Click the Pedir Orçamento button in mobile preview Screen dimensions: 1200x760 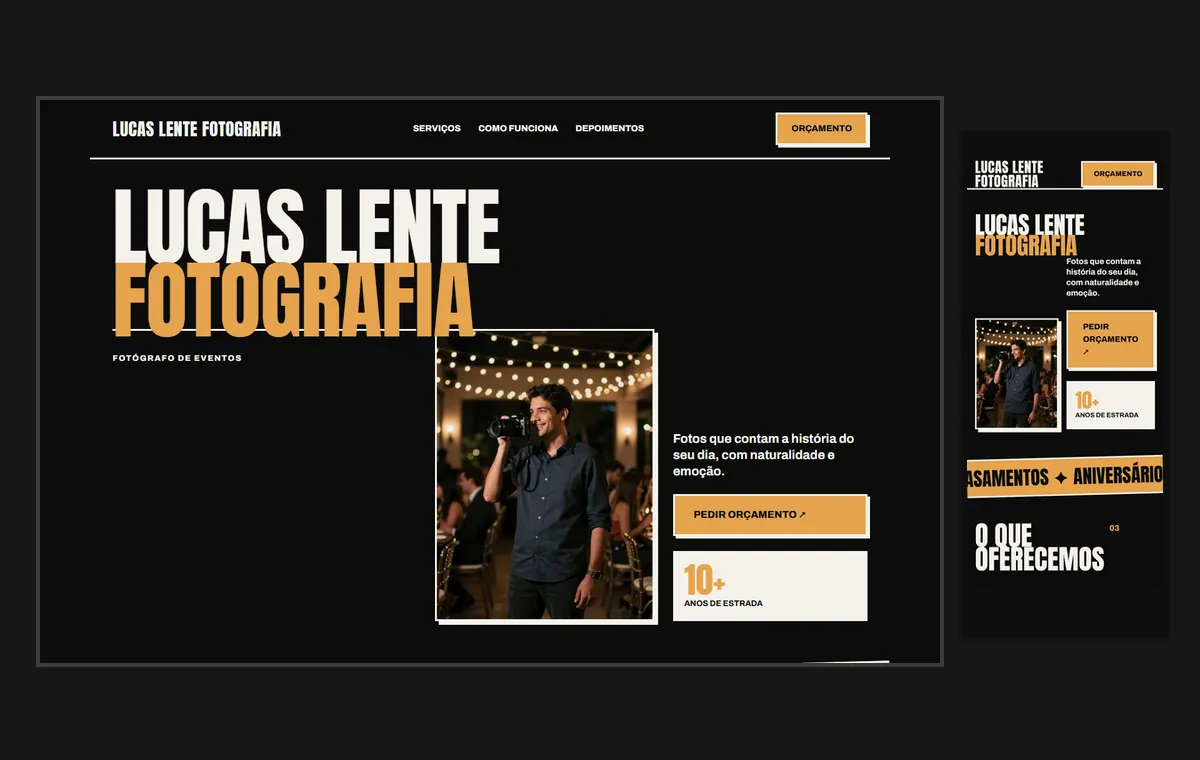[x=1110, y=339]
